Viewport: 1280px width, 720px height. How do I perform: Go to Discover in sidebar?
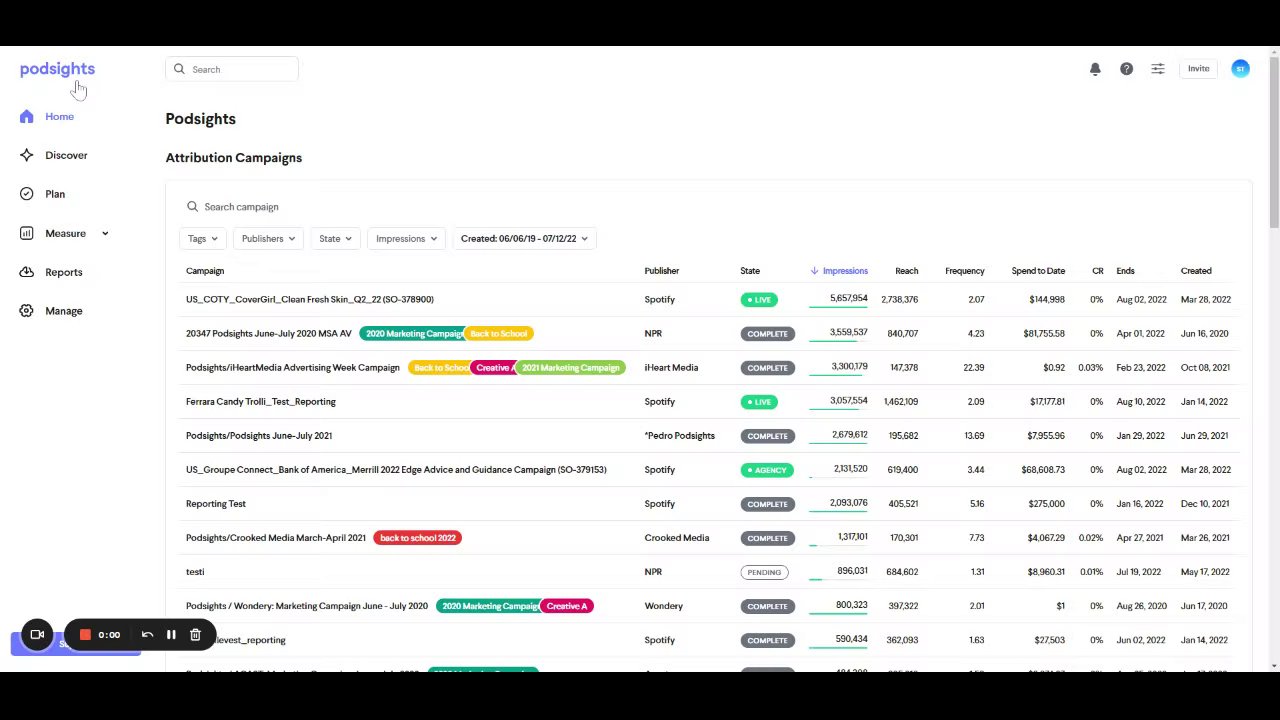(66, 156)
